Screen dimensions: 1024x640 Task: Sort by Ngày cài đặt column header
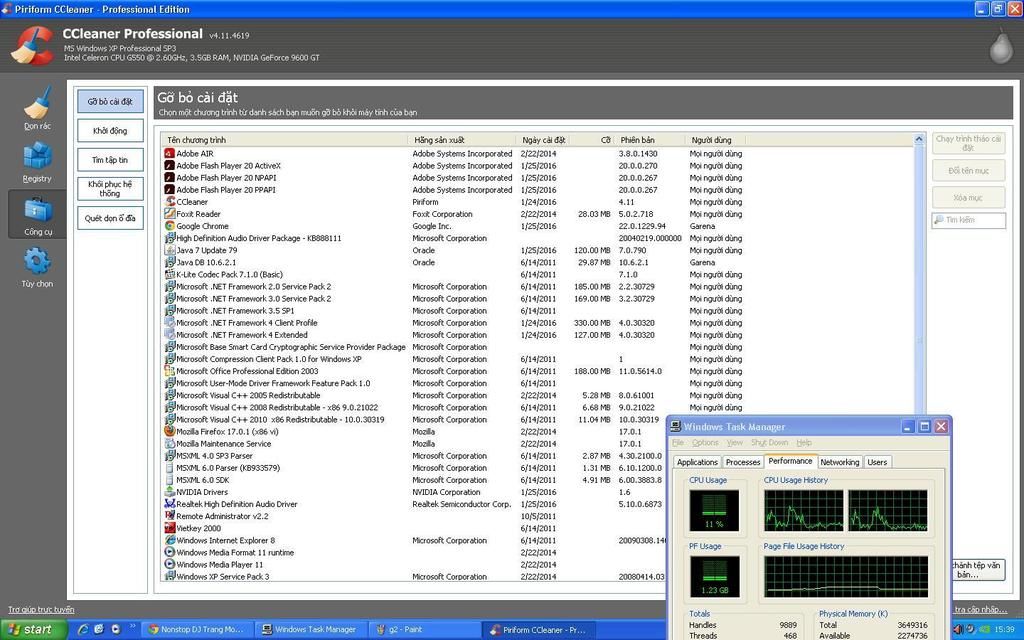click(543, 140)
